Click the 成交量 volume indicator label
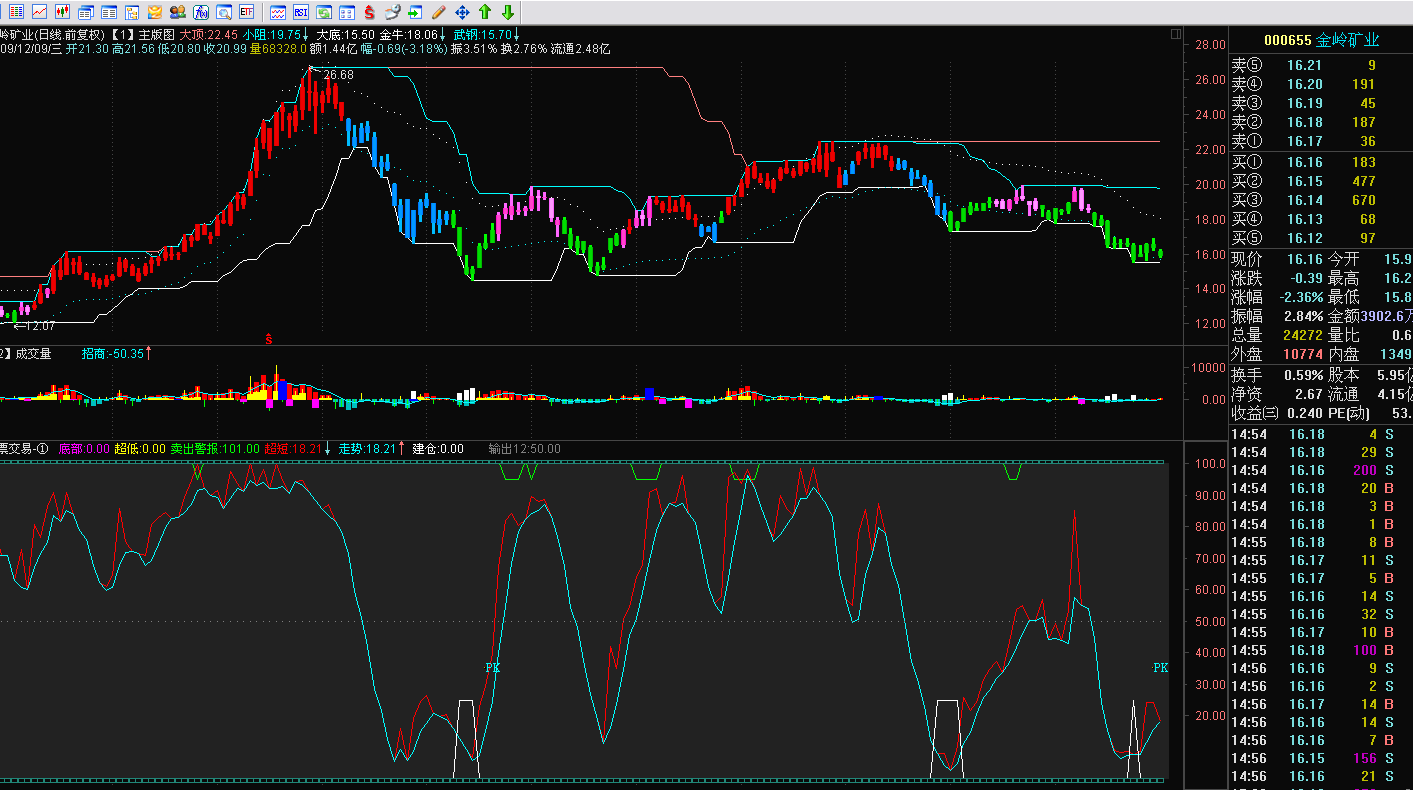Image resolution: width=1413 pixels, height=790 pixels. pos(33,353)
